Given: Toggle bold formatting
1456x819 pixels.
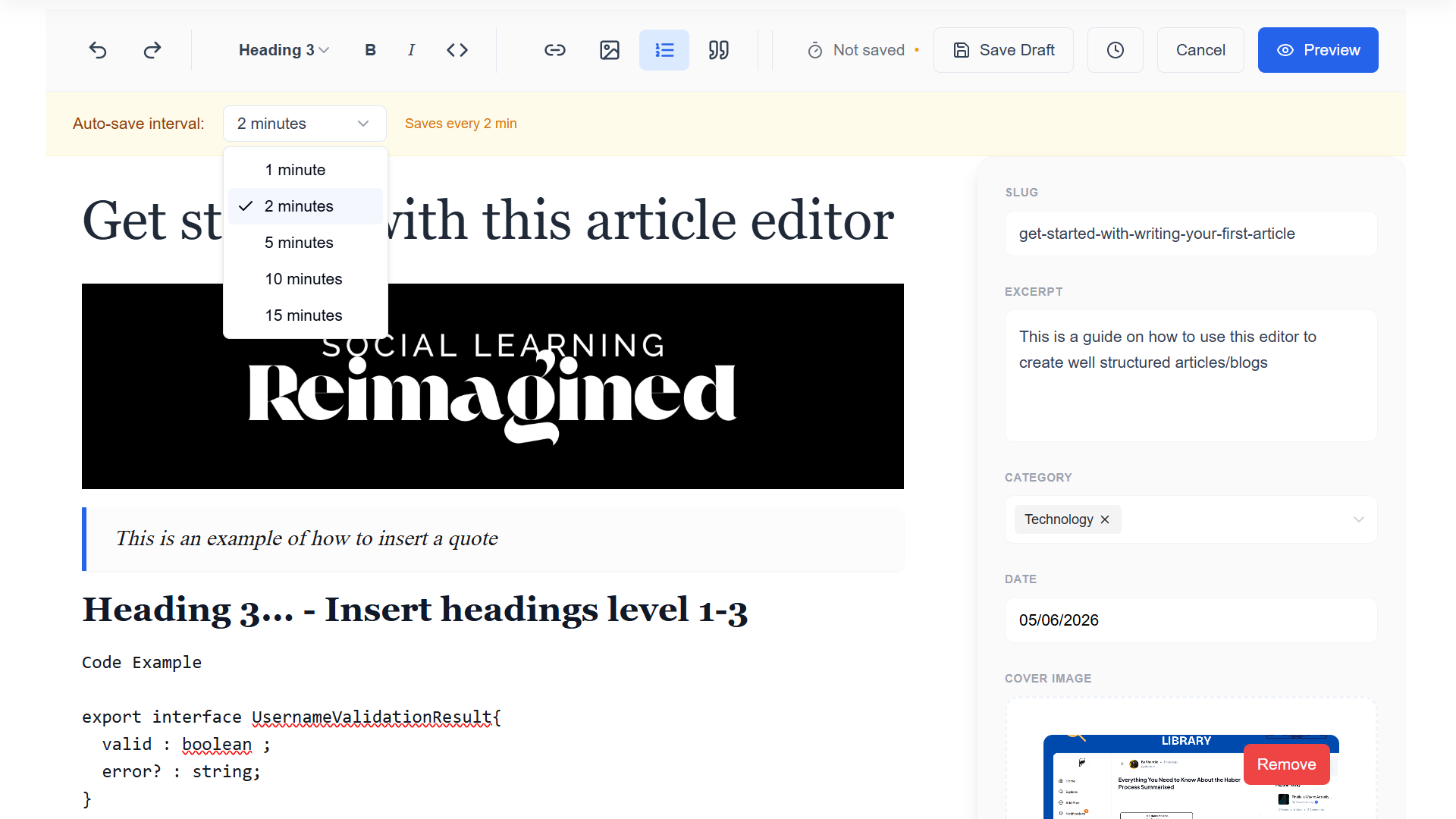Looking at the screenshot, I should (x=370, y=50).
